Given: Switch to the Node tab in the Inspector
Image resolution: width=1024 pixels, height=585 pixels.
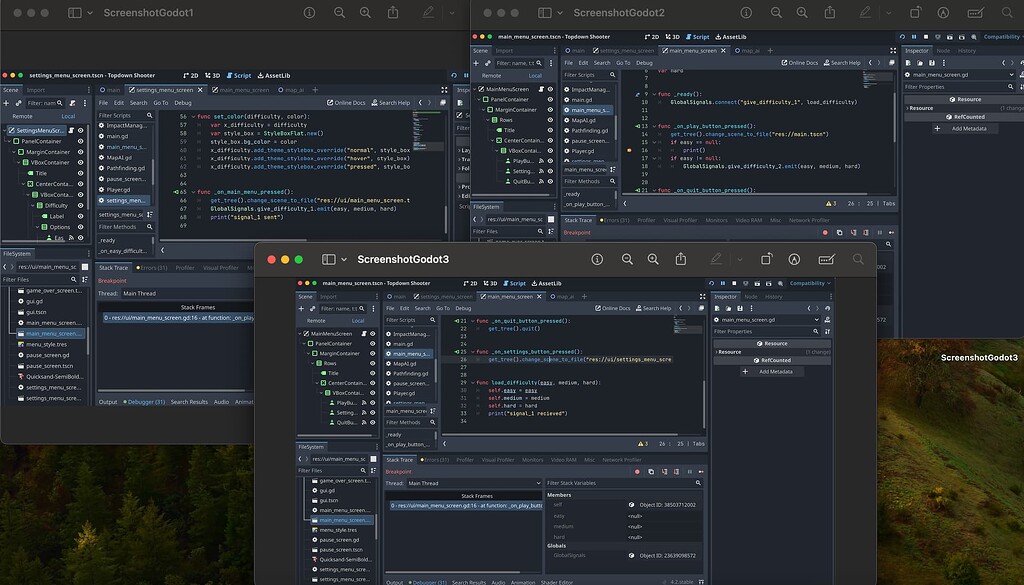Looking at the screenshot, I should [751, 297].
